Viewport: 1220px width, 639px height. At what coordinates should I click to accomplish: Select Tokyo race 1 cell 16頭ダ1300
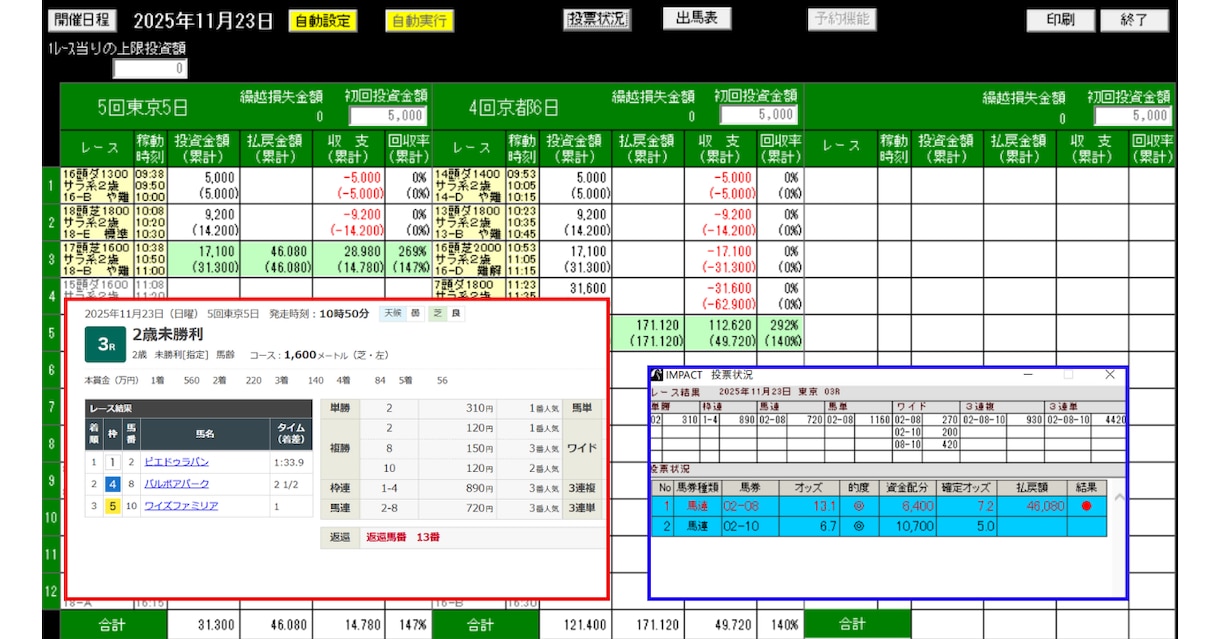point(97,185)
